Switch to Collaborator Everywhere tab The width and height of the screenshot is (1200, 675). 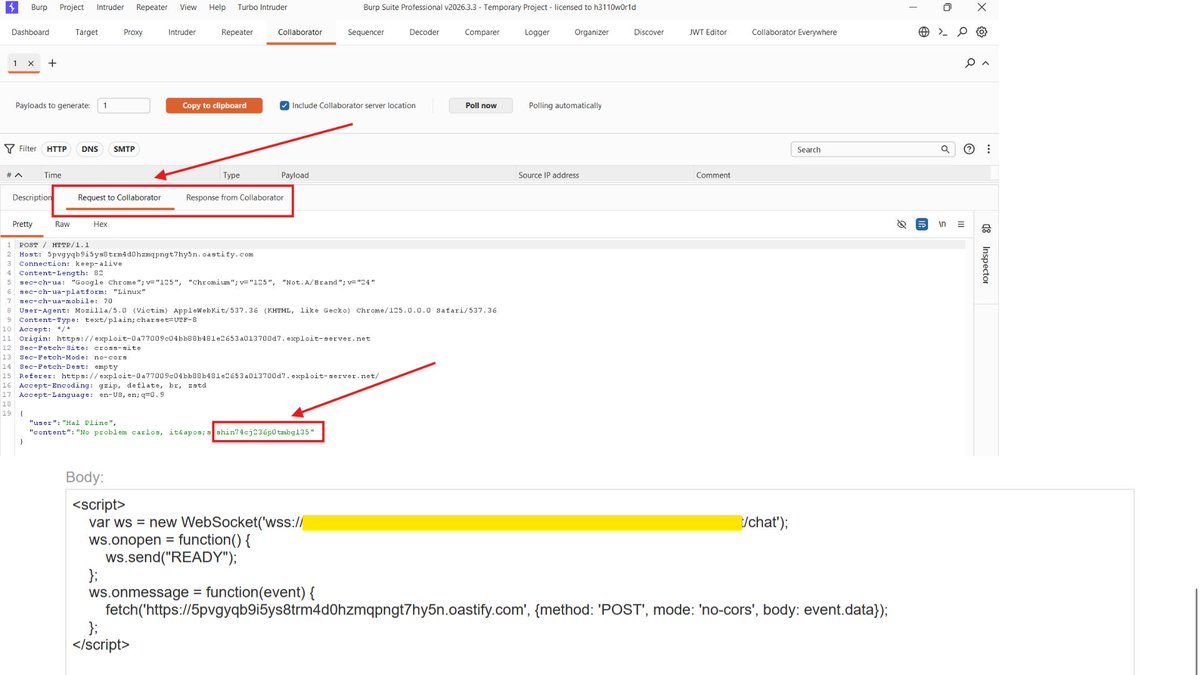pyautogui.click(x=794, y=32)
